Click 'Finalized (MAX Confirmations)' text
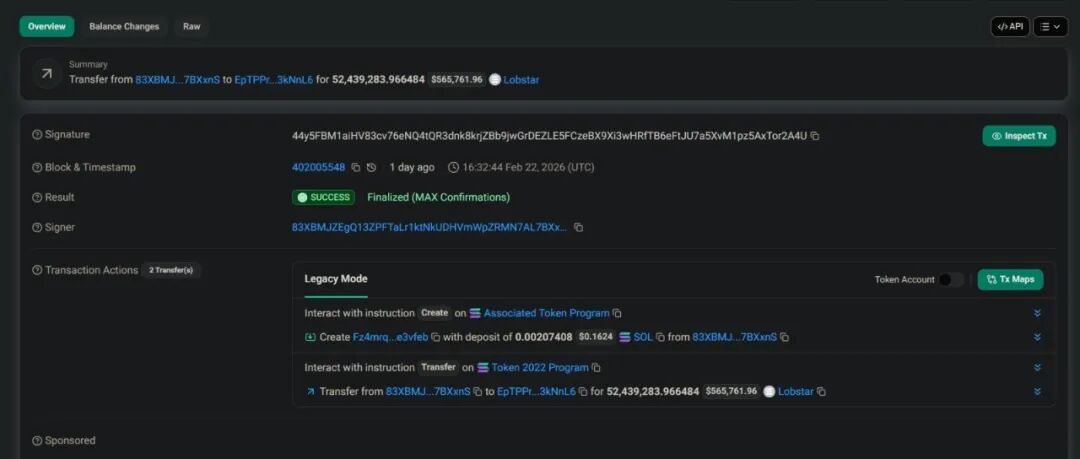 coord(439,198)
